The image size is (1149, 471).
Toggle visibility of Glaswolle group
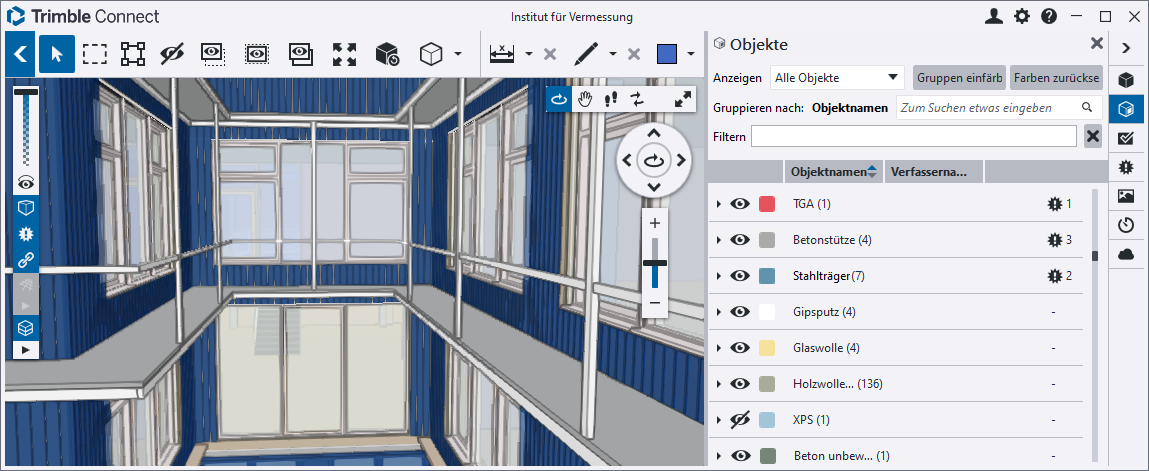(740, 348)
